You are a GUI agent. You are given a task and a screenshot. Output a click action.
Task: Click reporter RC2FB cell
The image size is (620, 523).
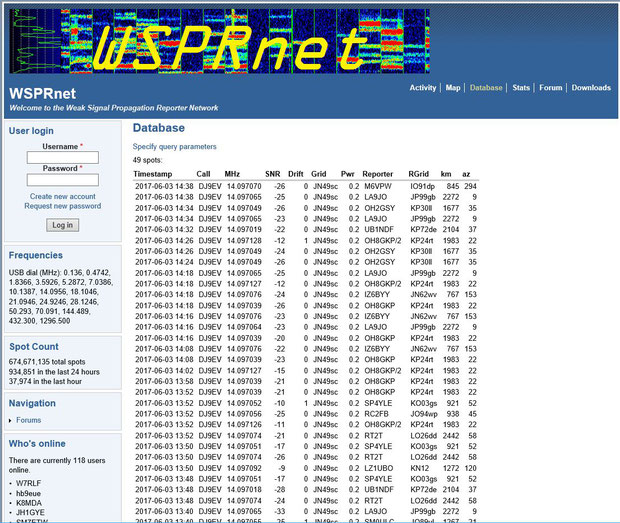[x=376, y=414]
